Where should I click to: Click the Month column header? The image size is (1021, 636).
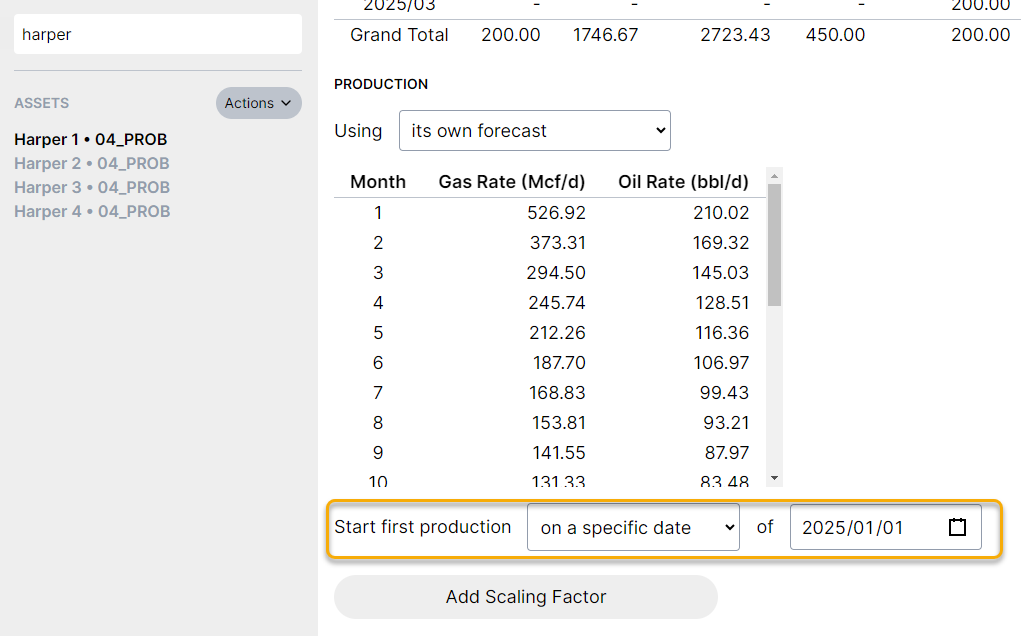378,182
